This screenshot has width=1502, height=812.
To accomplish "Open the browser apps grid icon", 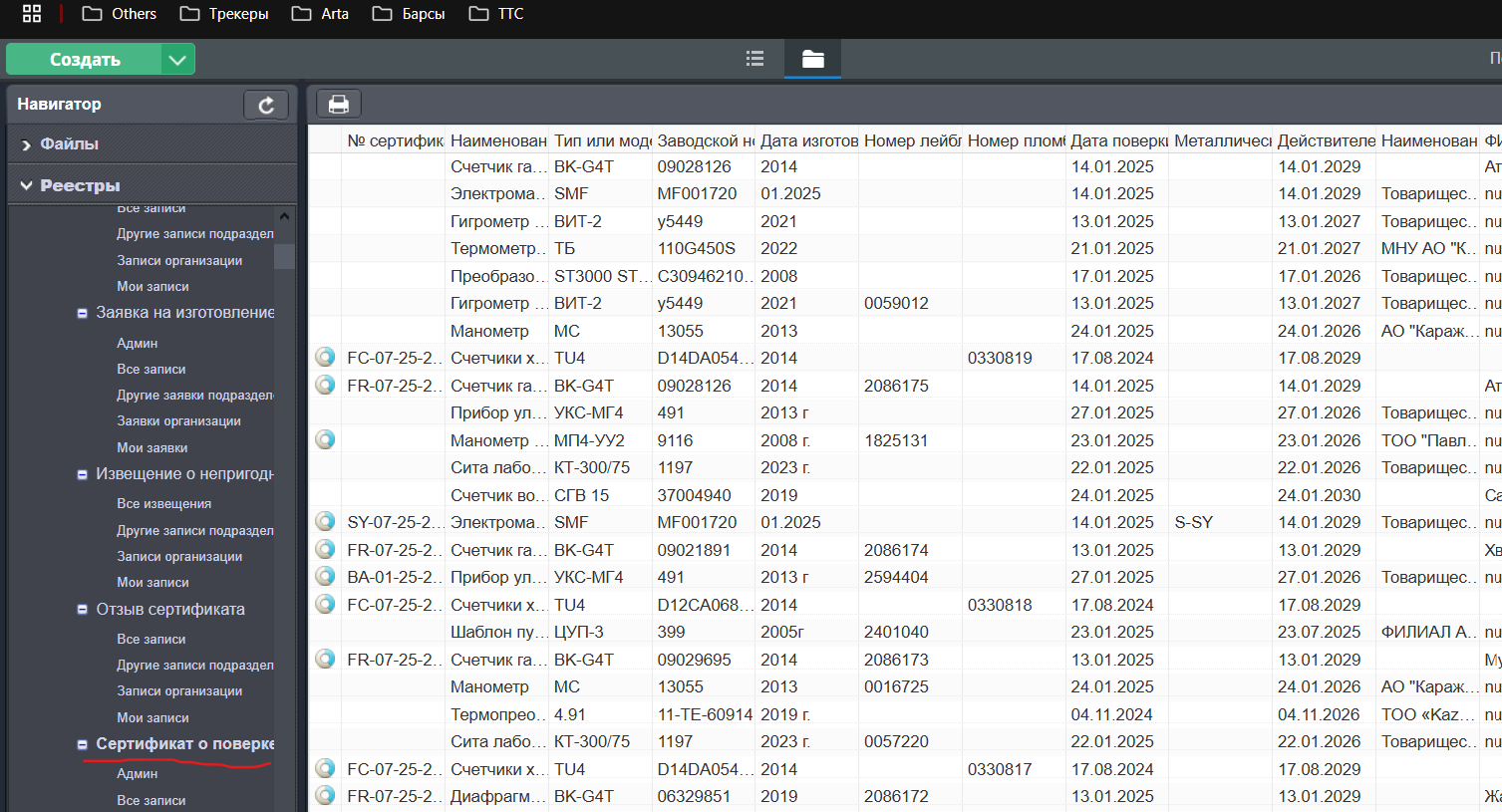I will pos(32,14).
